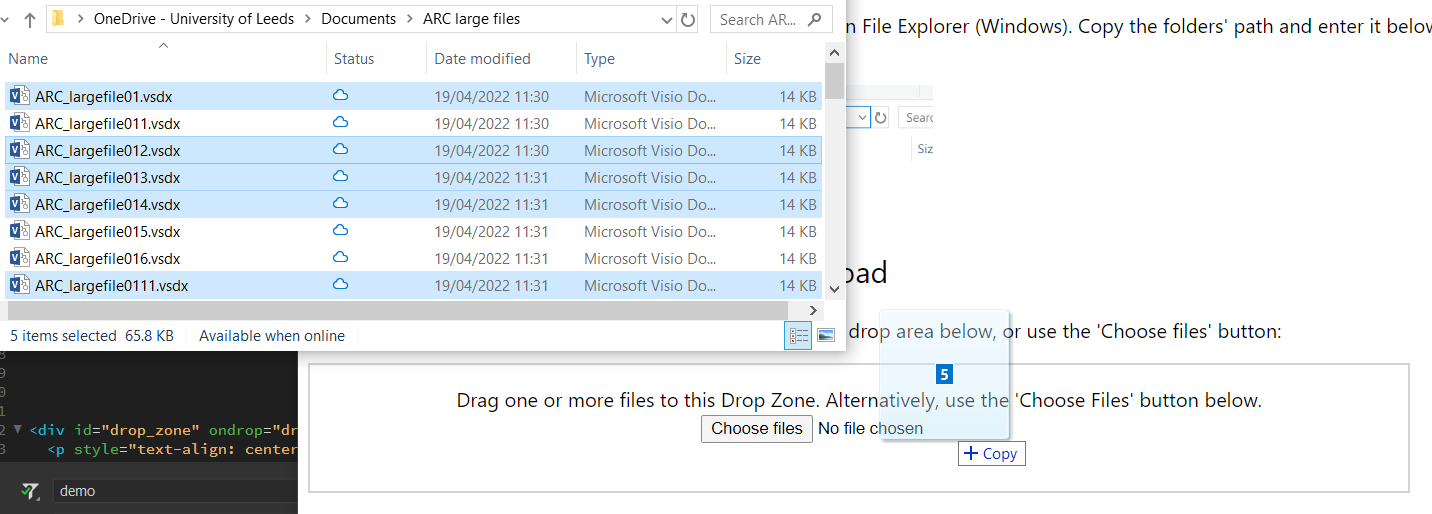The width and height of the screenshot is (1432, 514).
Task: Switch to large thumbnails view icon
Action: (826, 336)
